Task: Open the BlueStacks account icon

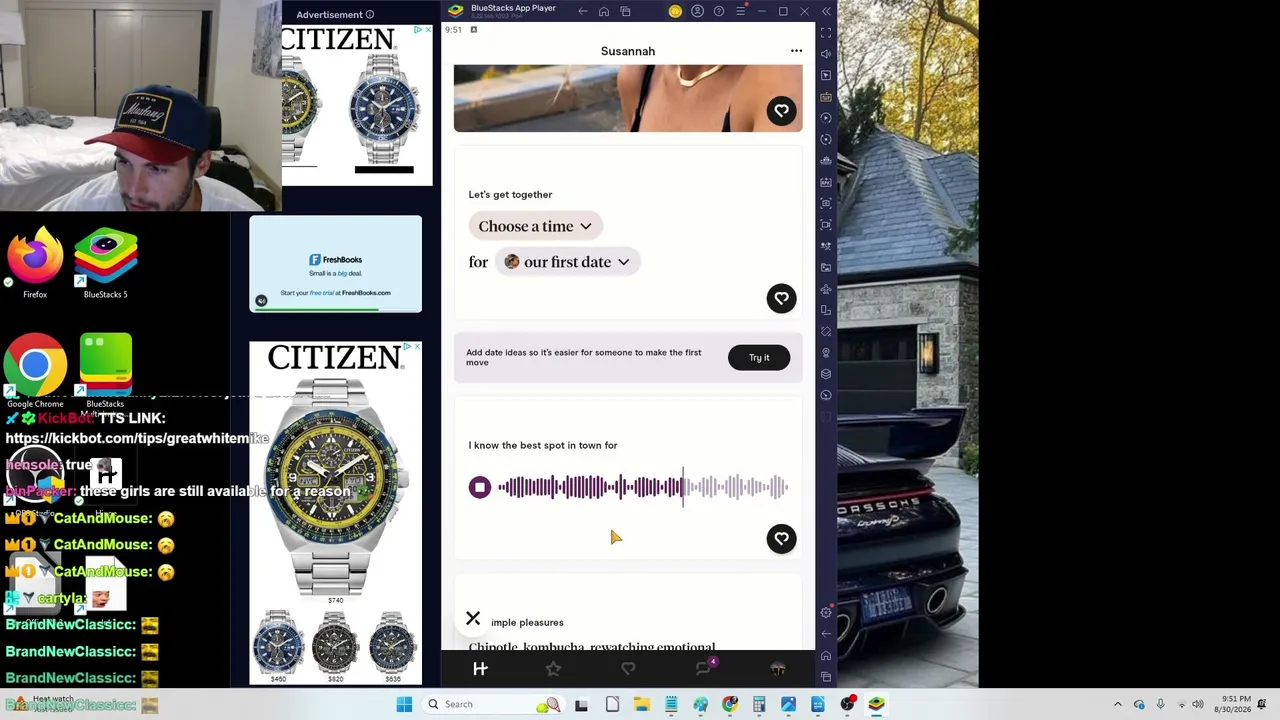Action: pyautogui.click(x=697, y=11)
